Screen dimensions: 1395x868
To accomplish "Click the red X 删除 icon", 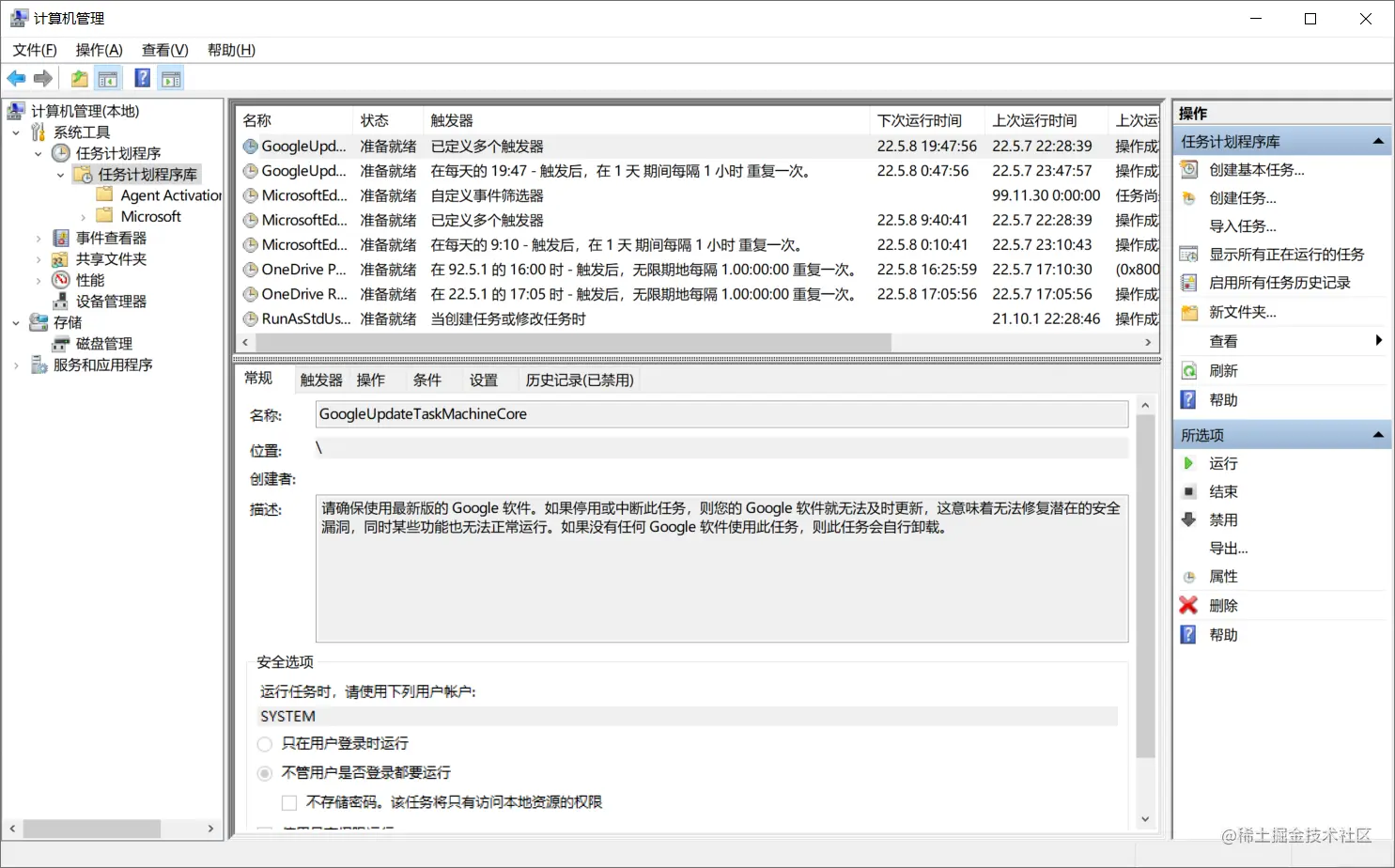I will [x=1189, y=606].
